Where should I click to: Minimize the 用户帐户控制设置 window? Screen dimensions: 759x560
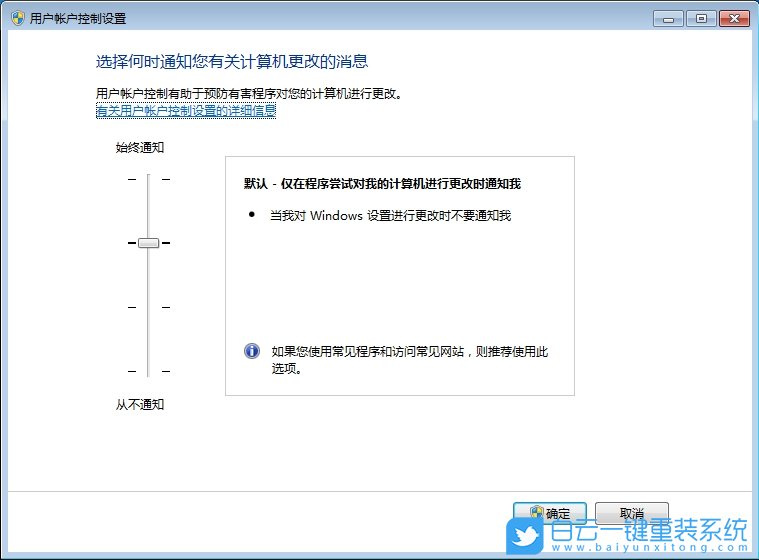[668, 19]
